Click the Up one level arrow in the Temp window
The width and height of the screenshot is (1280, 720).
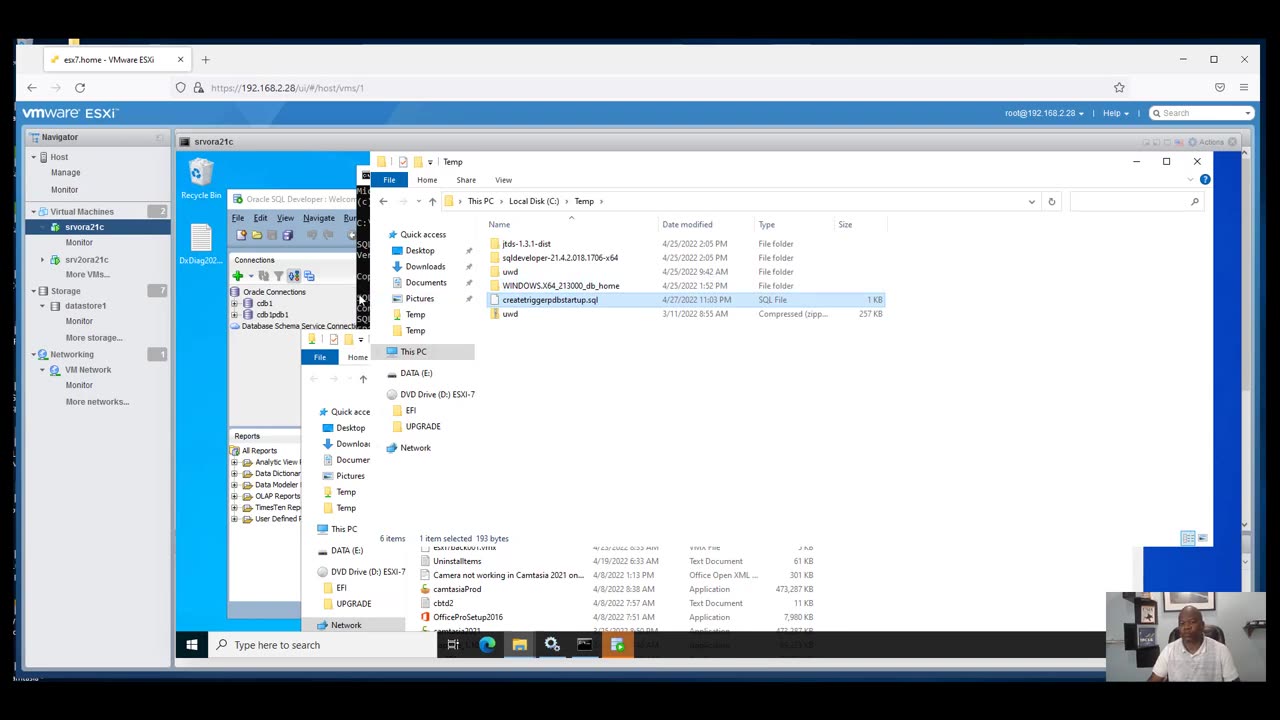click(x=432, y=202)
